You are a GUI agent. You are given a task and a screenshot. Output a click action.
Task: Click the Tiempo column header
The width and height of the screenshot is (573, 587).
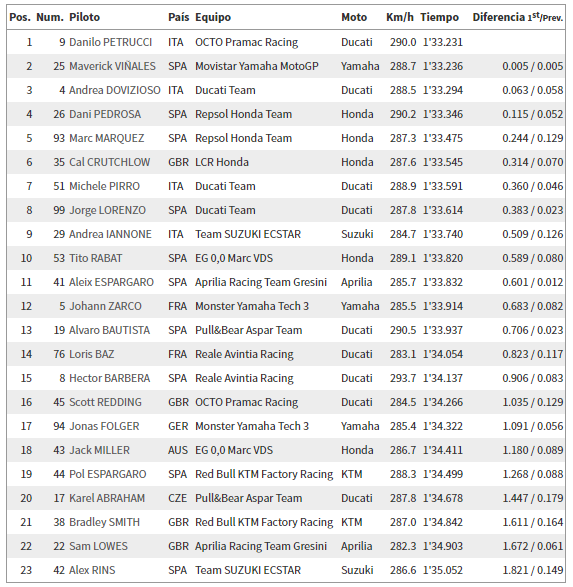[439, 18]
